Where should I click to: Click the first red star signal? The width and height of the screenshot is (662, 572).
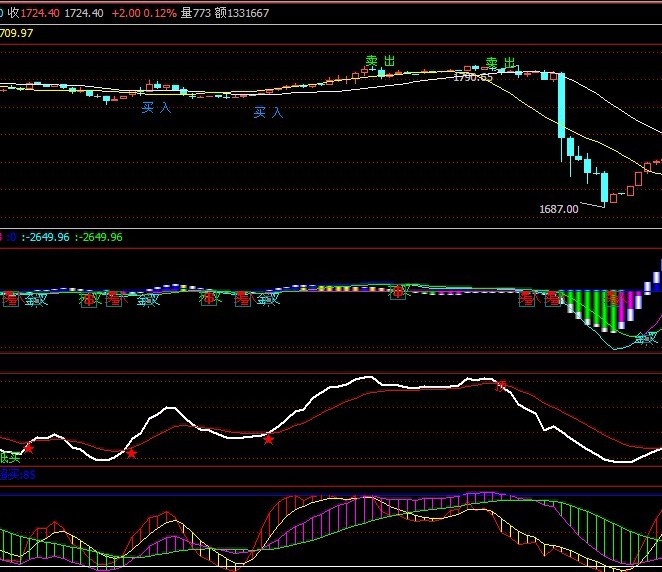(28, 448)
